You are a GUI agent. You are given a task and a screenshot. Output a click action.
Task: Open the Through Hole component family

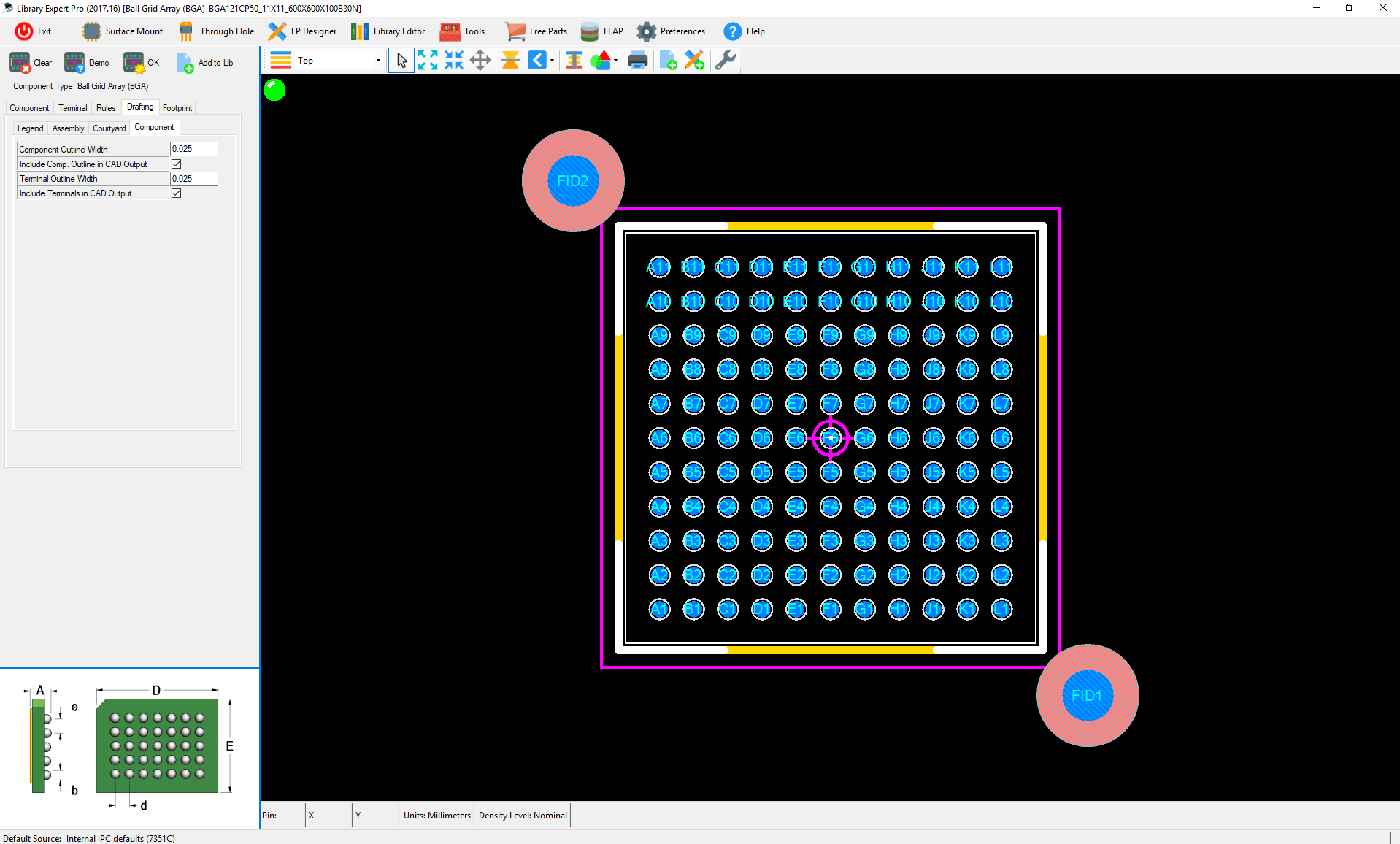[216, 31]
